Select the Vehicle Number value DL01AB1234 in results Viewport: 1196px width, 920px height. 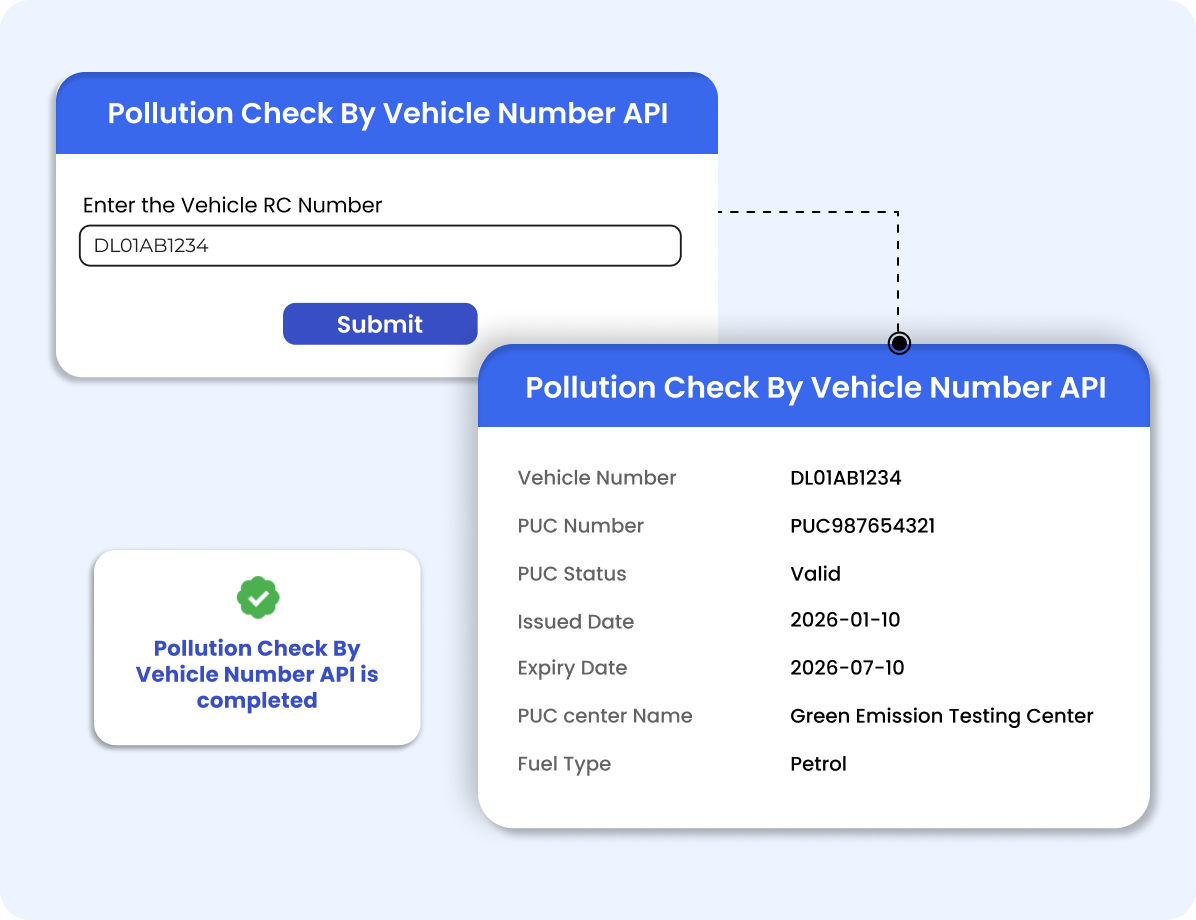coord(845,478)
